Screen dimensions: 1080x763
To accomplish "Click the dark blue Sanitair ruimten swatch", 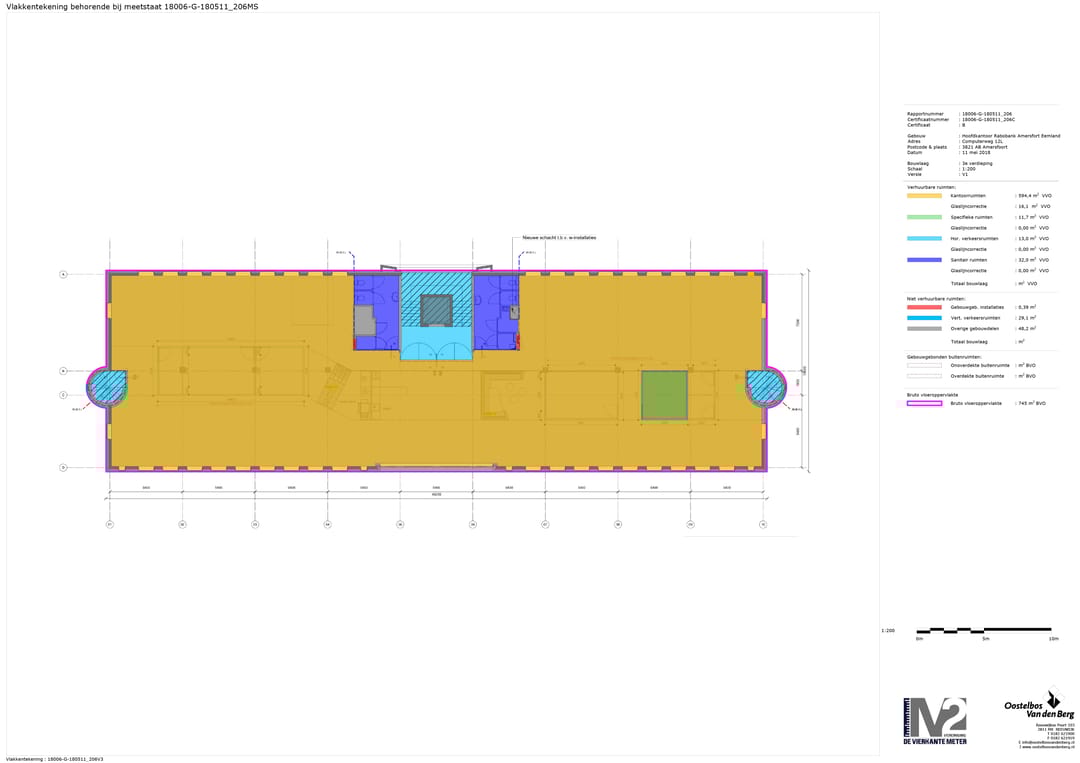I will point(924,260).
